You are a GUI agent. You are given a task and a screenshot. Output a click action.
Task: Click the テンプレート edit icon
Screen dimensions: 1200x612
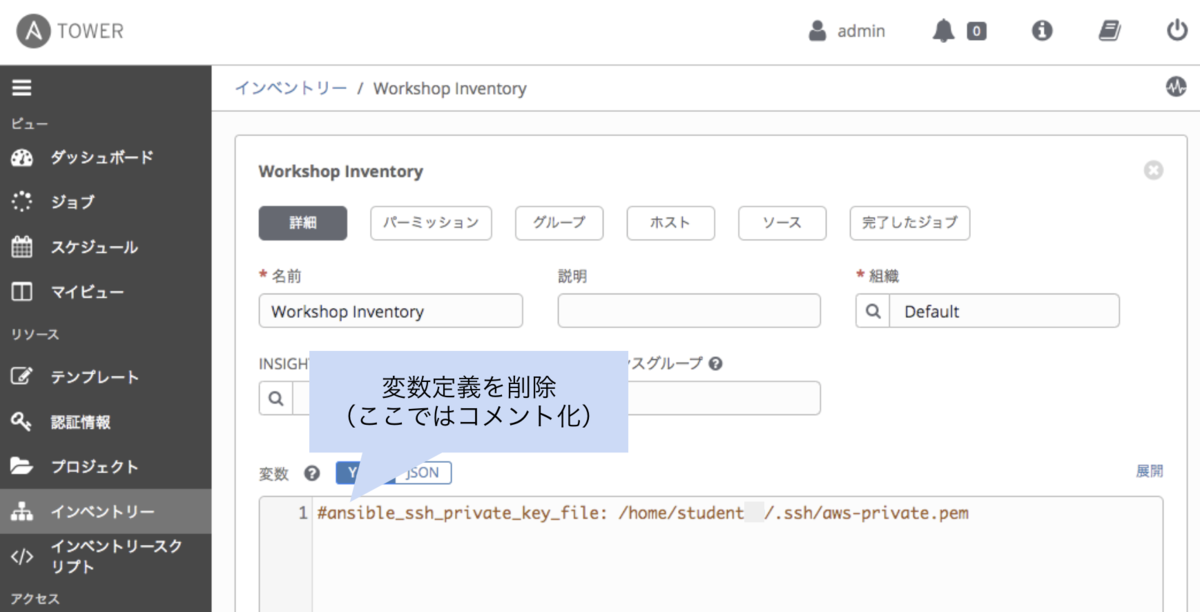[22, 377]
